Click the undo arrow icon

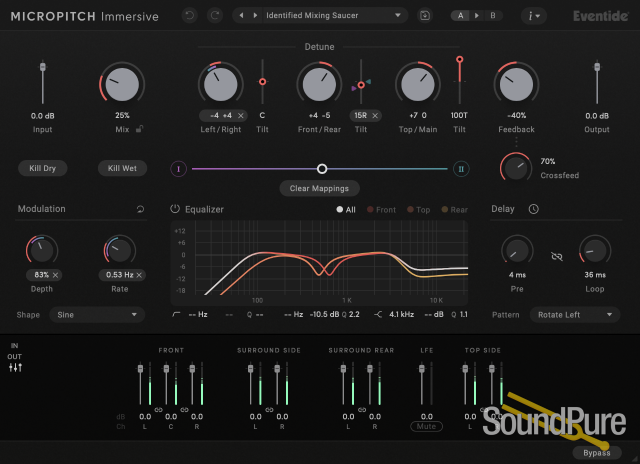pyautogui.click(x=190, y=15)
